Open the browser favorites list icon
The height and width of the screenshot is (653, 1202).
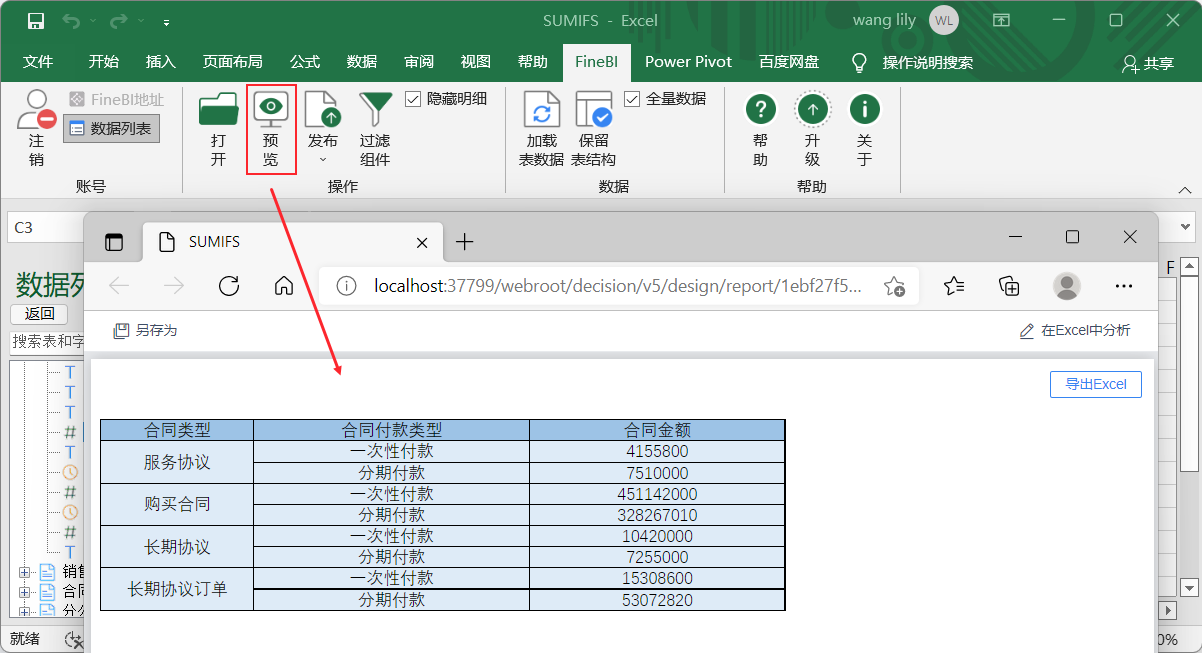click(954, 286)
